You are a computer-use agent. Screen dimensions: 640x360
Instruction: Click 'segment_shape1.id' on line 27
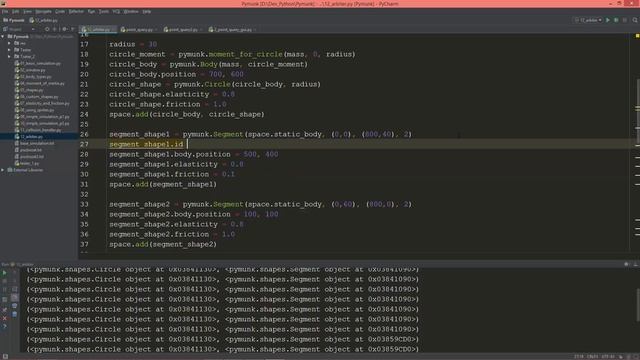(x=146, y=144)
